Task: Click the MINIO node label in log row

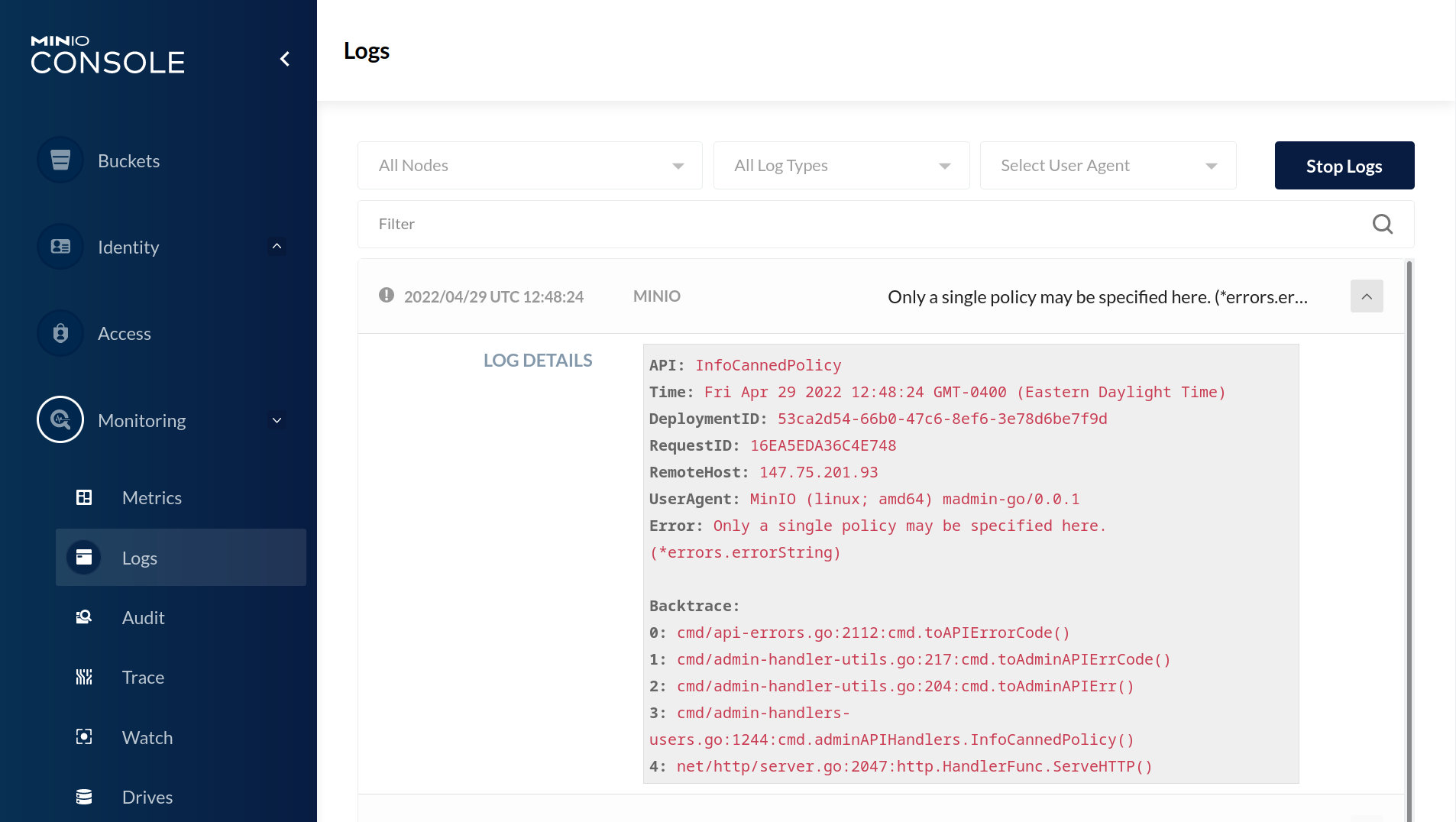Action: [657, 296]
